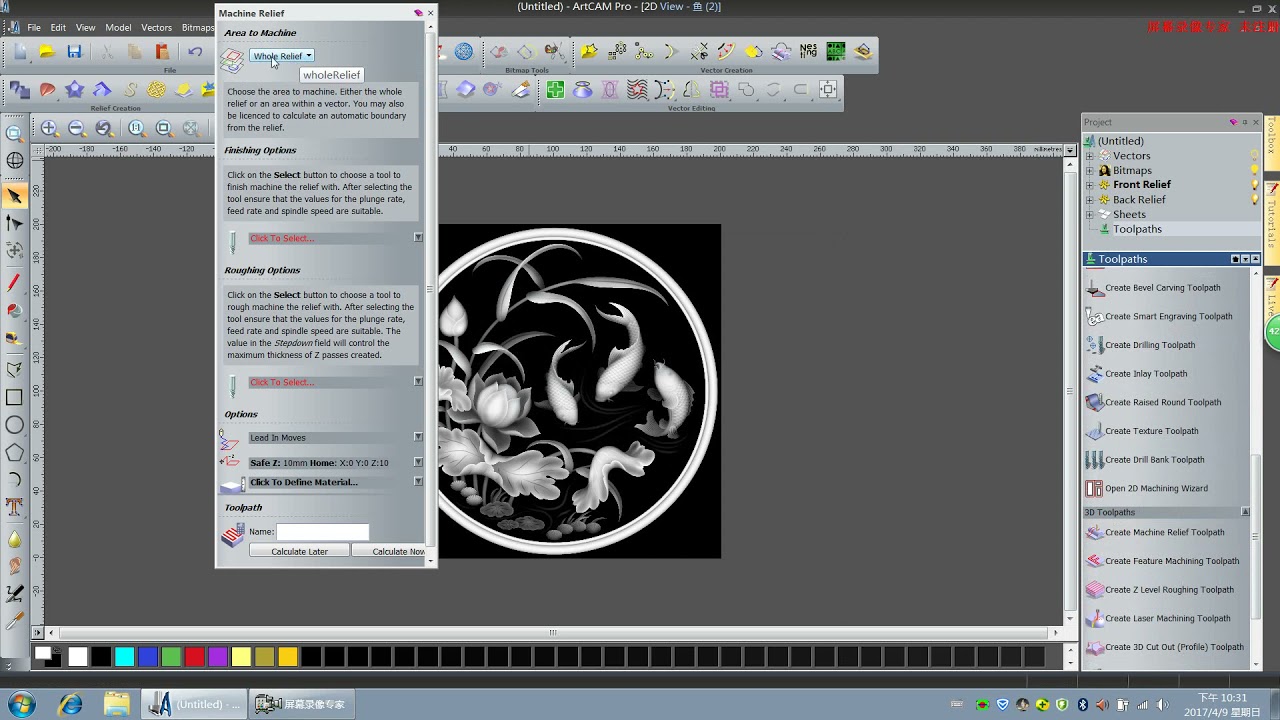The image size is (1280, 720).
Task: Expand the Vectors tree node
Action: pos(1090,156)
